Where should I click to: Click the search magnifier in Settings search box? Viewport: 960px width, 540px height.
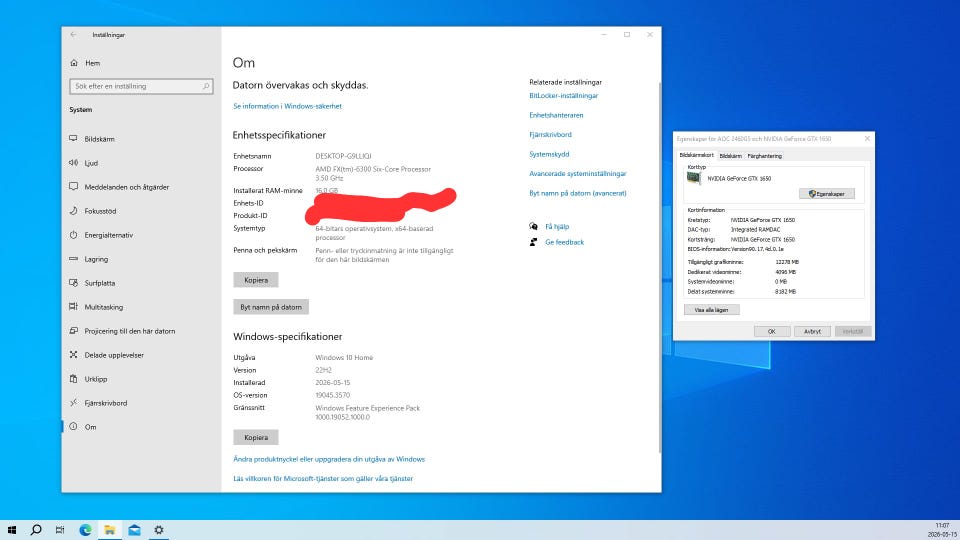pos(206,86)
